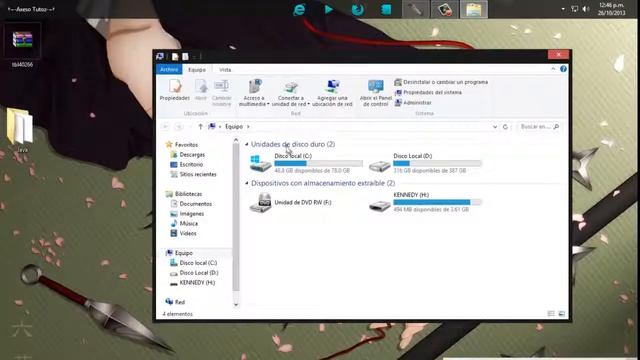Switch to the Equipo ribbon tab
The width and height of the screenshot is (640, 360).
point(197,70)
